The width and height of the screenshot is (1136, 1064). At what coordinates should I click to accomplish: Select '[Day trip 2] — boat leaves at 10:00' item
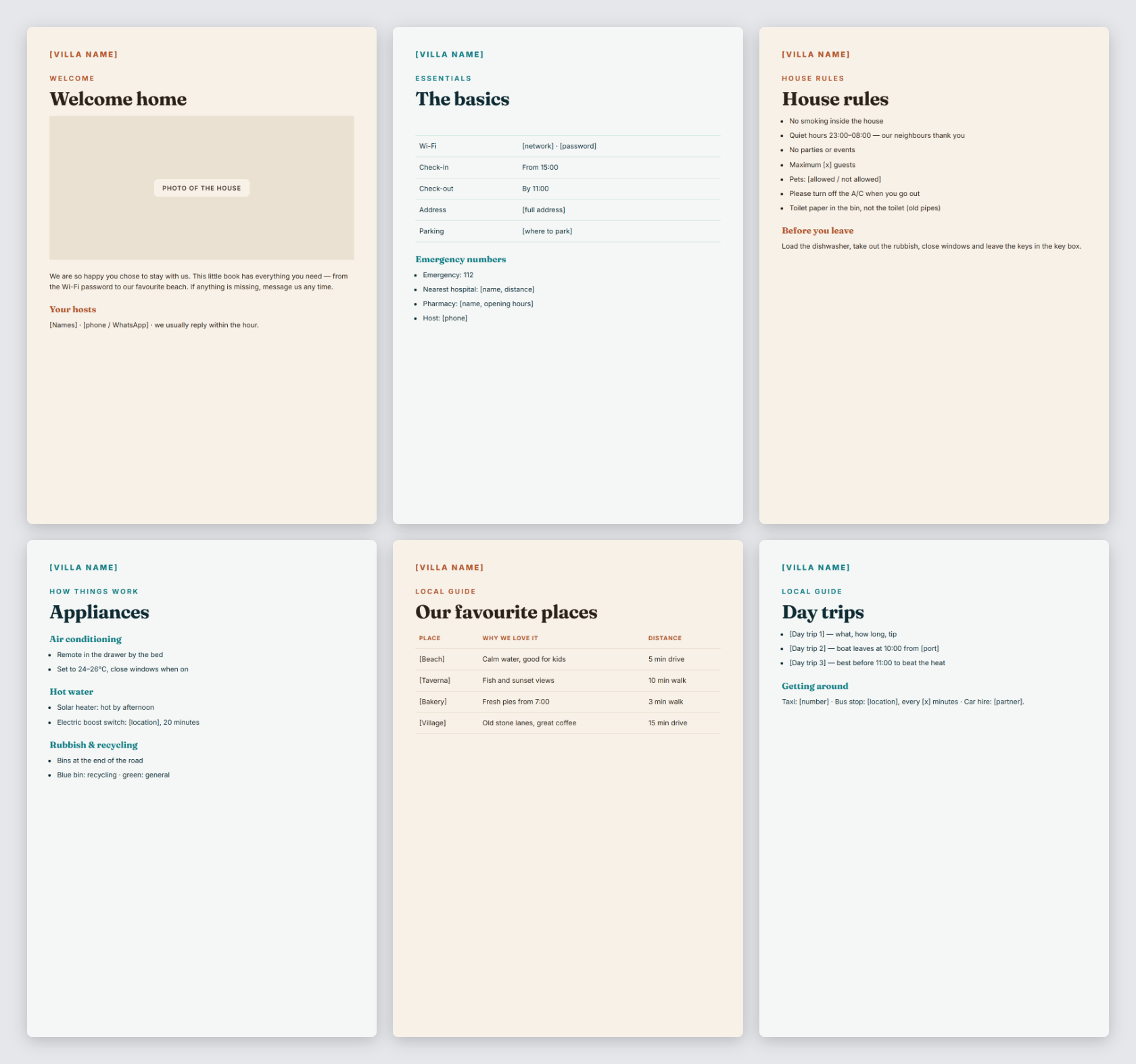pyautogui.click(x=864, y=649)
